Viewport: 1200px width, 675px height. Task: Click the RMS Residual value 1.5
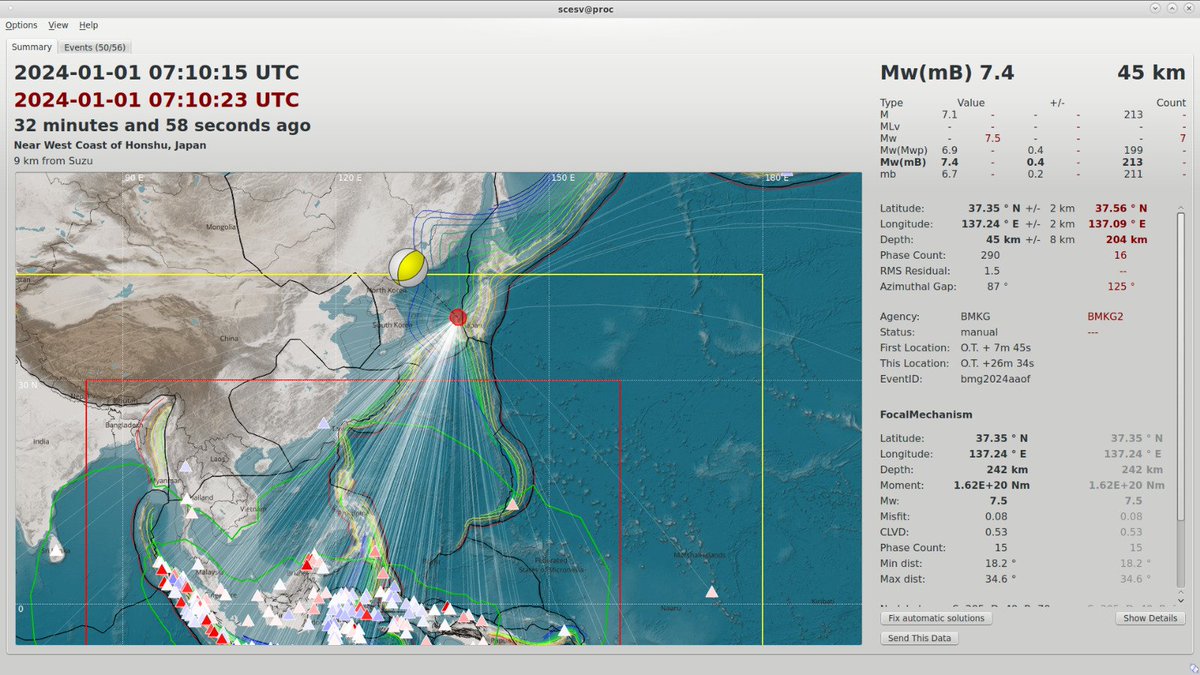[x=991, y=270]
